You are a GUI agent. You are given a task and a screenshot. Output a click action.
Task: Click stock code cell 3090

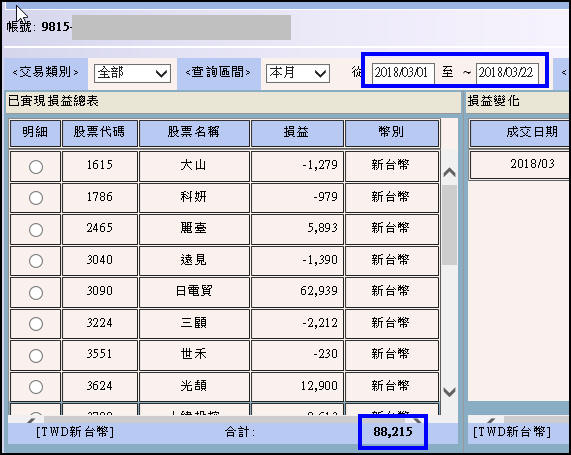(x=100, y=292)
